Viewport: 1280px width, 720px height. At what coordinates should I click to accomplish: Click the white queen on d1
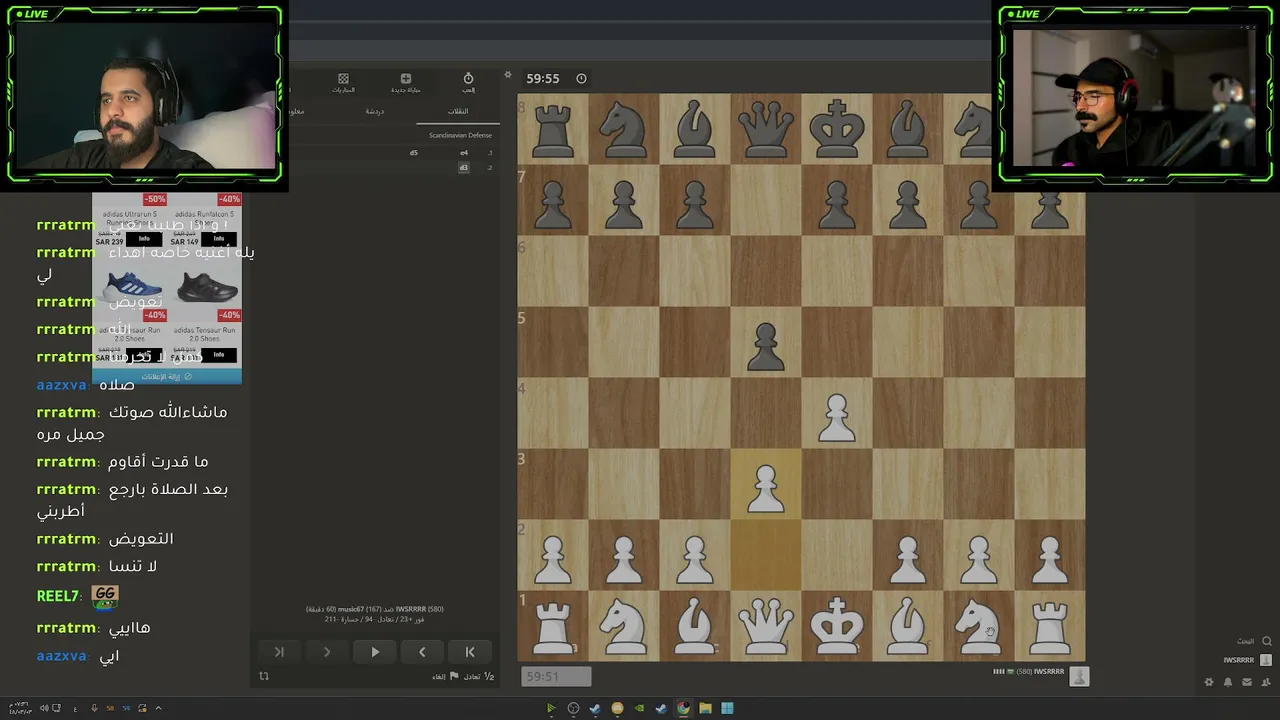tap(766, 626)
